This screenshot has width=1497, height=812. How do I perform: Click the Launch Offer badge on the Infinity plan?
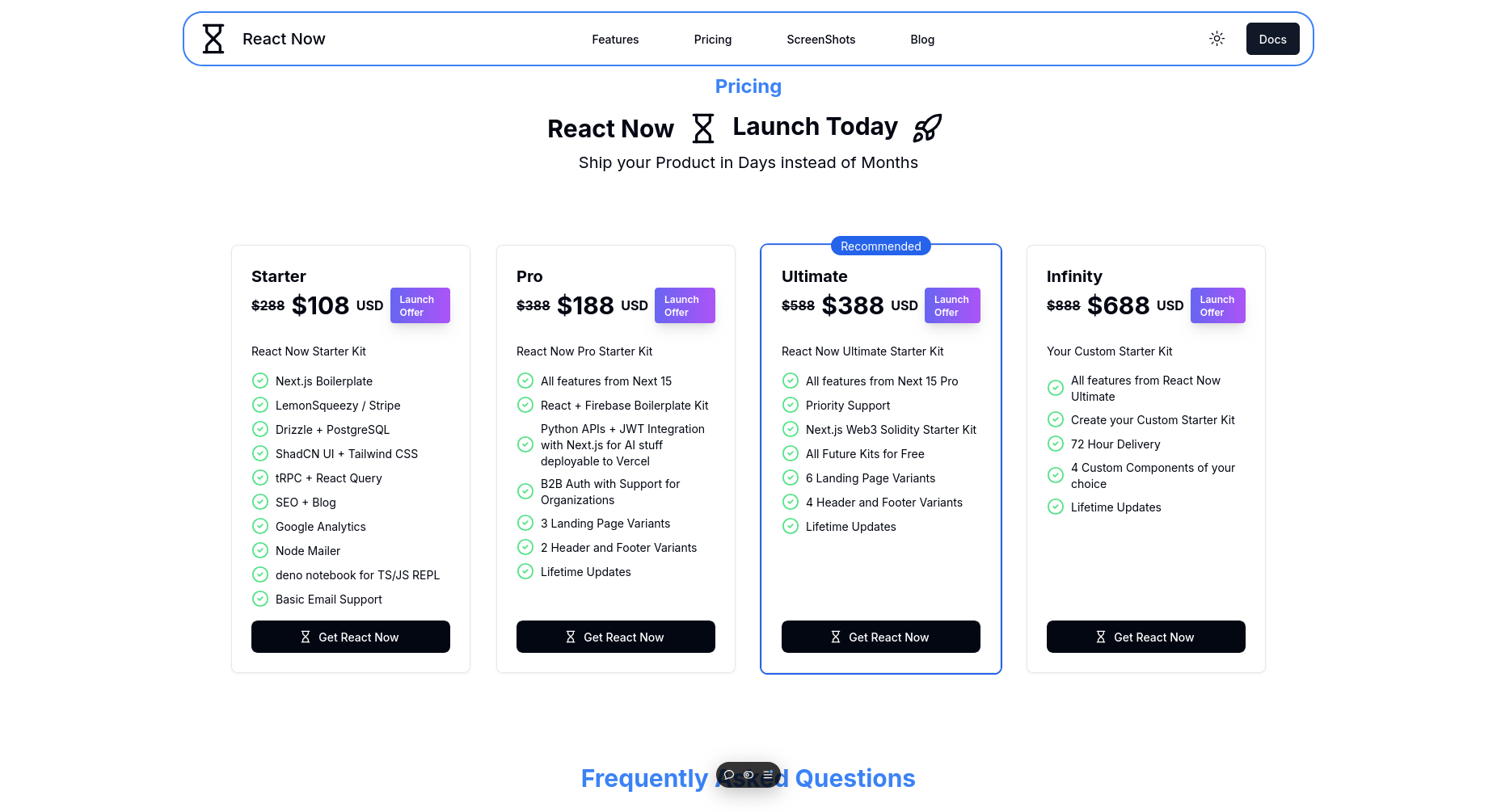click(1218, 305)
